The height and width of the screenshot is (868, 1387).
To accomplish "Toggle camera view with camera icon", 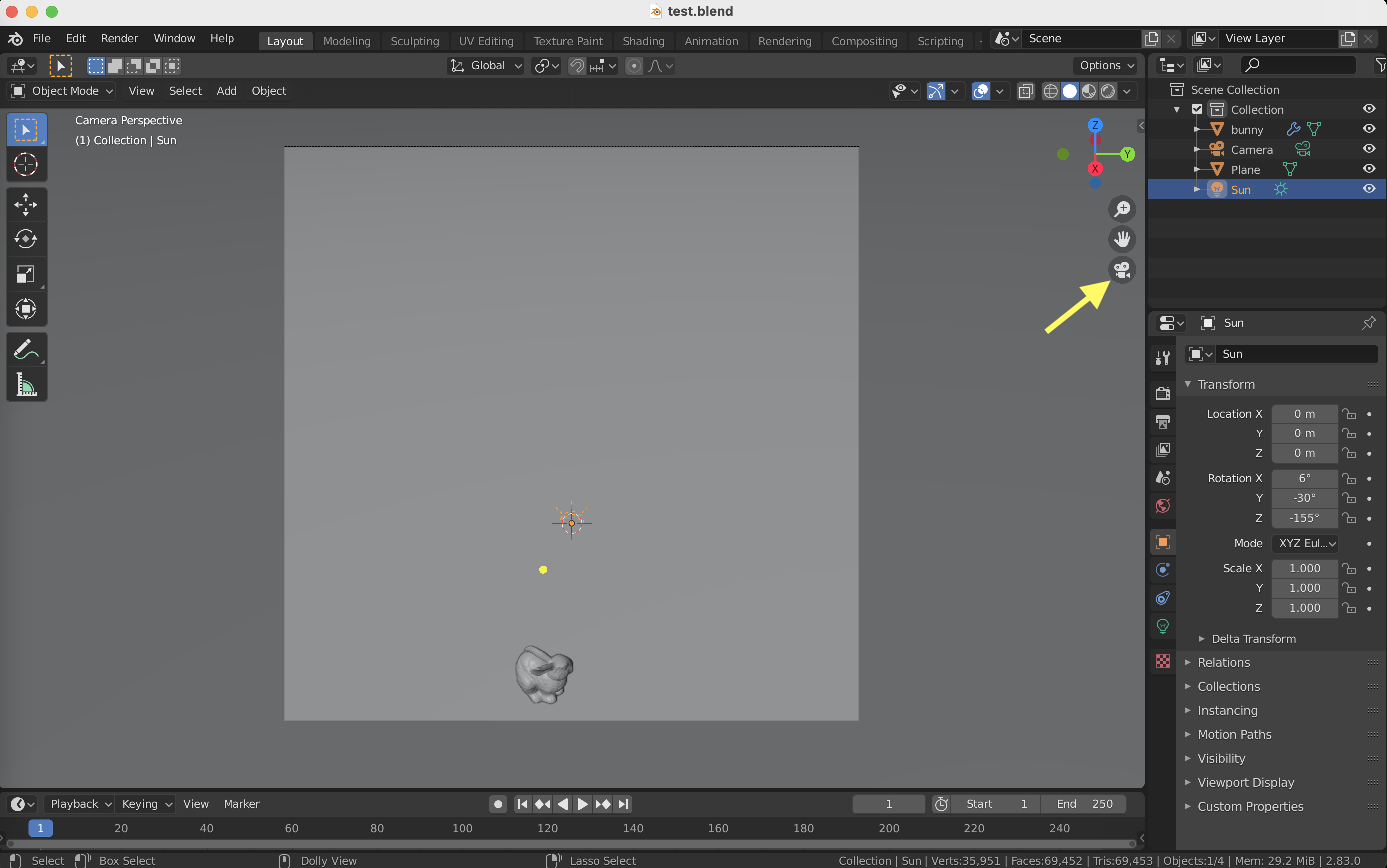I will 1122,270.
